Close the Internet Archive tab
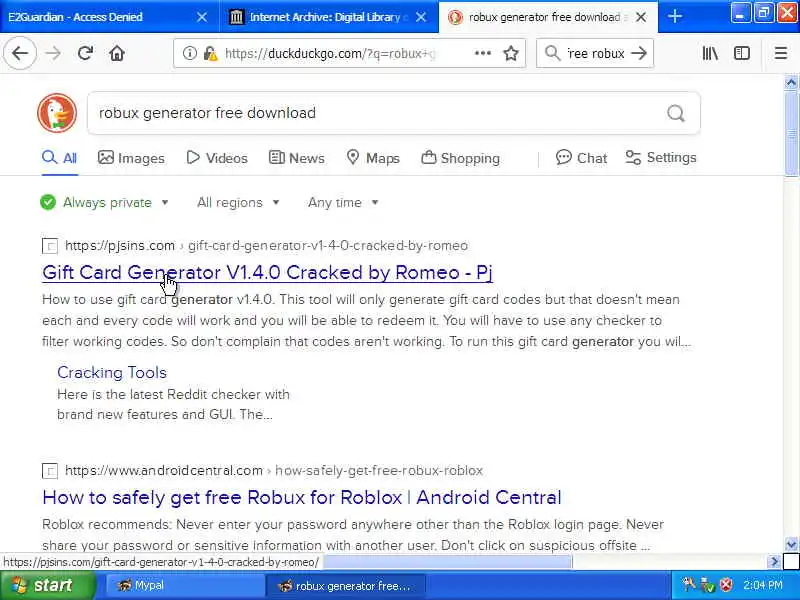This screenshot has height=600, width=800. pyautogui.click(x=421, y=17)
